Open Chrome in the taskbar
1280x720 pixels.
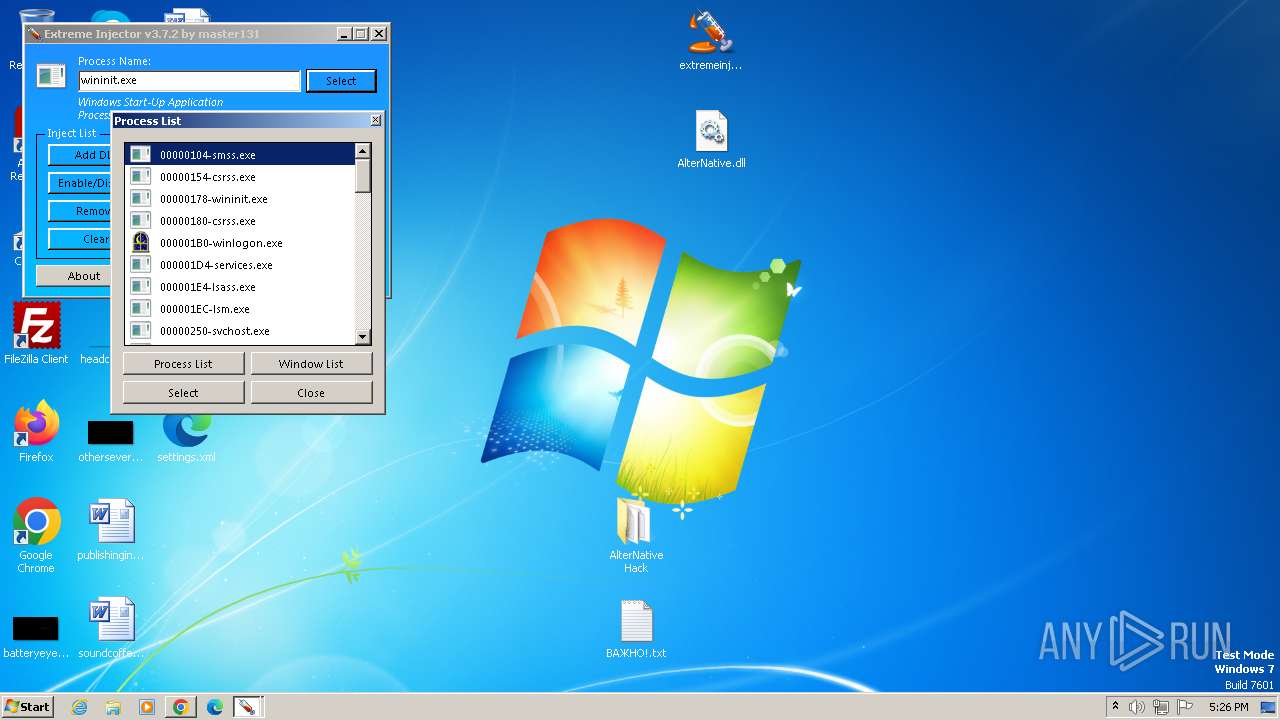(181, 707)
